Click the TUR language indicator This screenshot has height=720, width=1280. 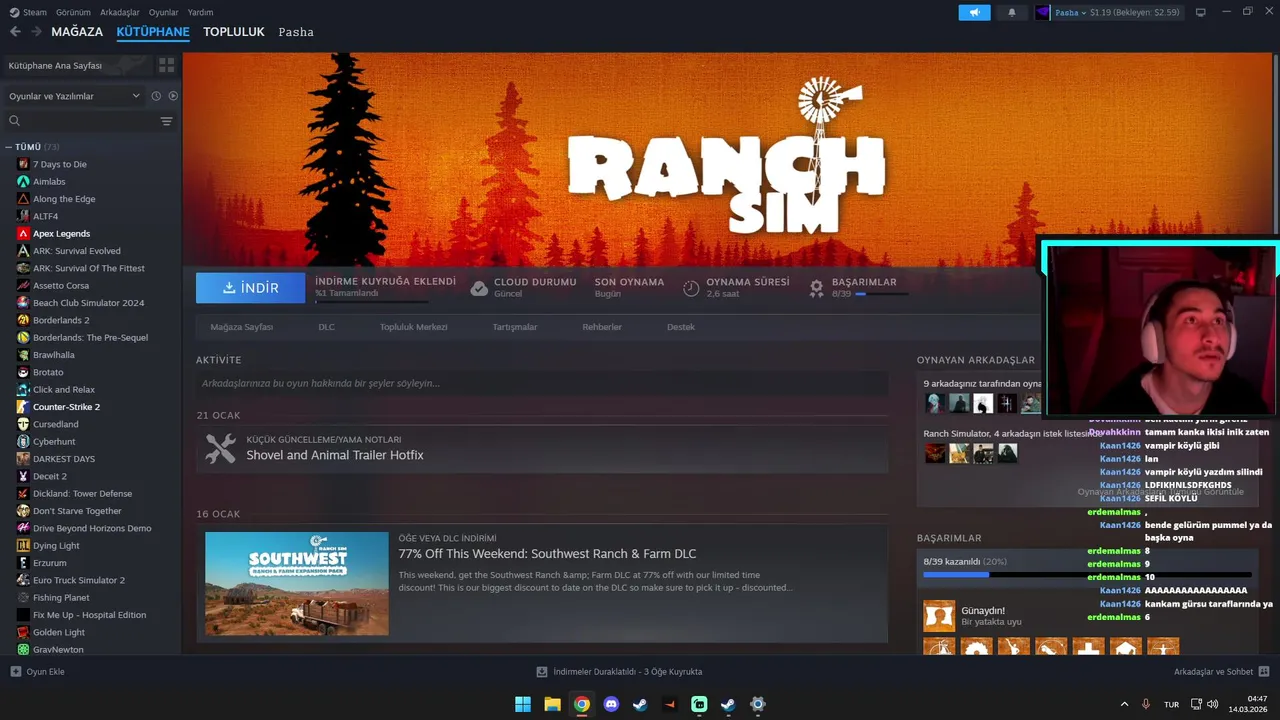pyautogui.click(x=1171, y=704)
